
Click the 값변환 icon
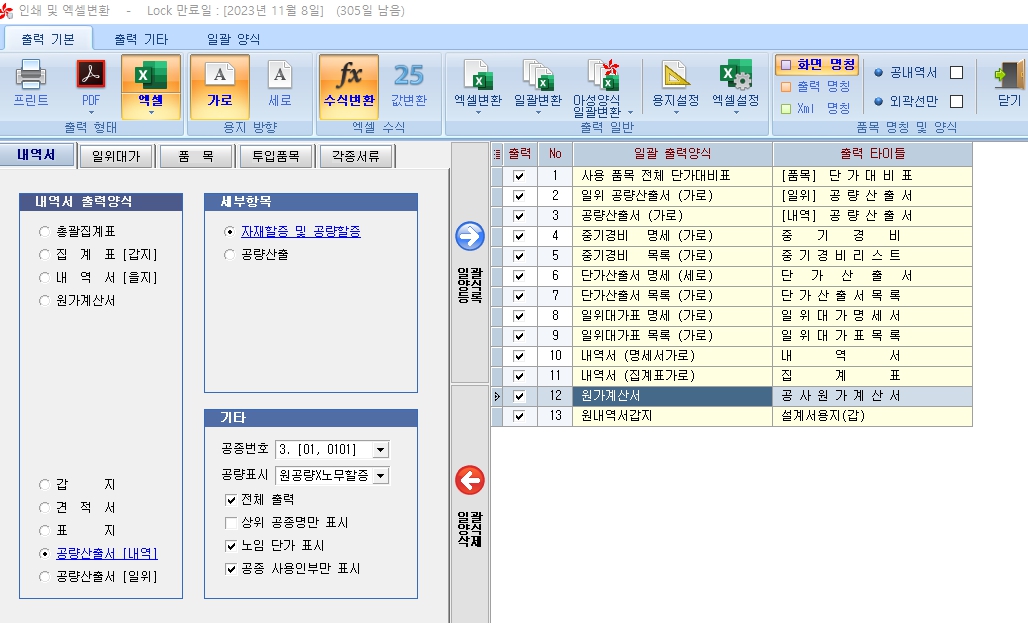tap(408, 78)
